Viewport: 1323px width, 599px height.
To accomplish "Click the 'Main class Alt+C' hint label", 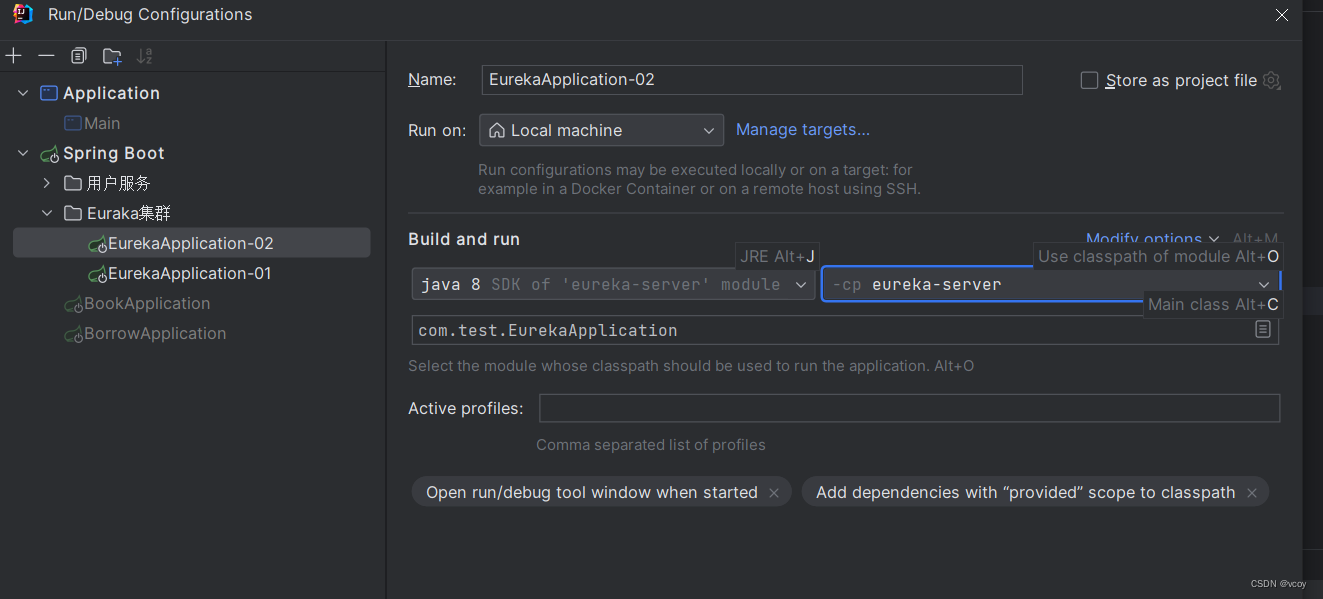I will coord(1213,304).
